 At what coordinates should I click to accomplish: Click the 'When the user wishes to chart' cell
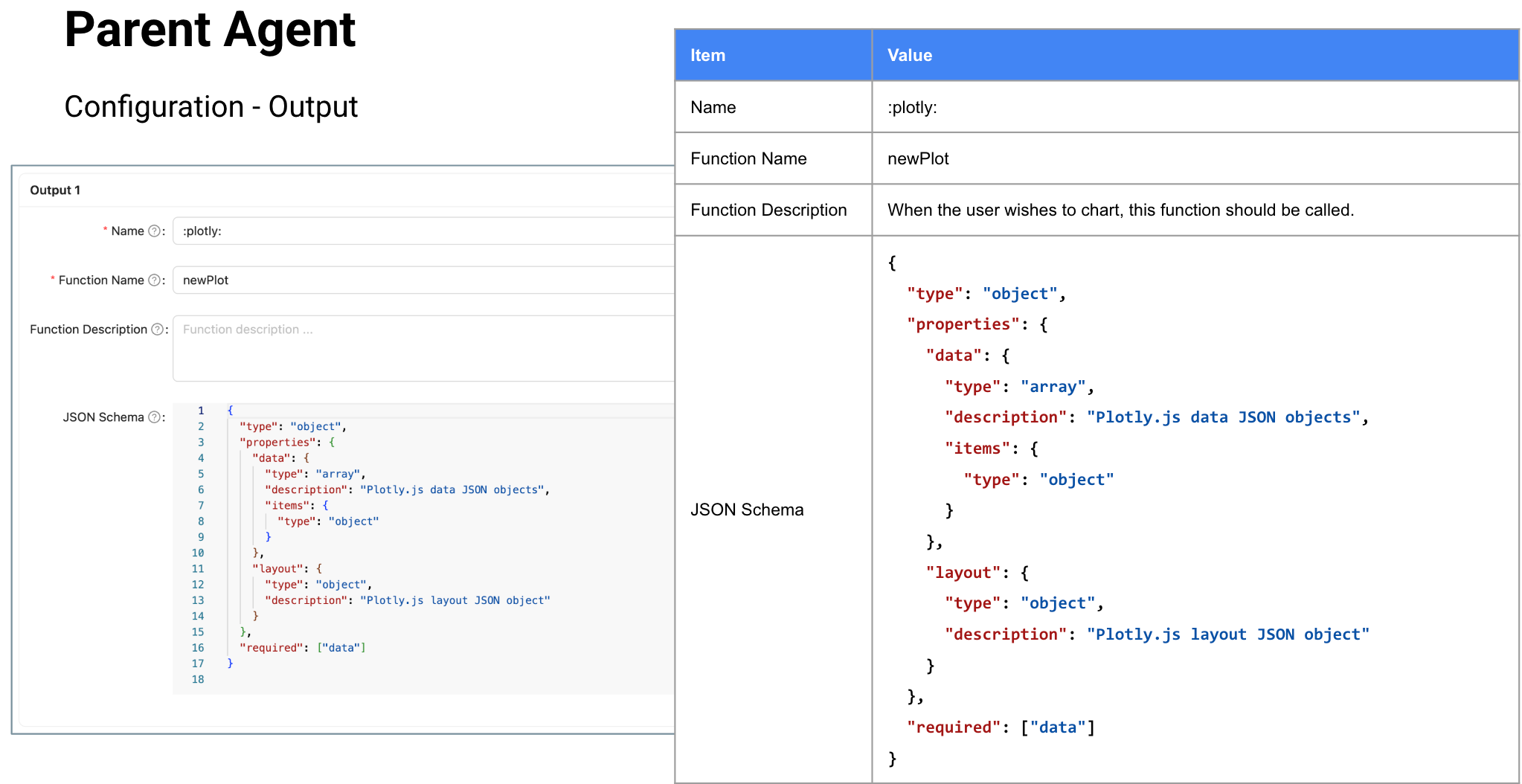pyautogui.click(x=1195, y=210)
